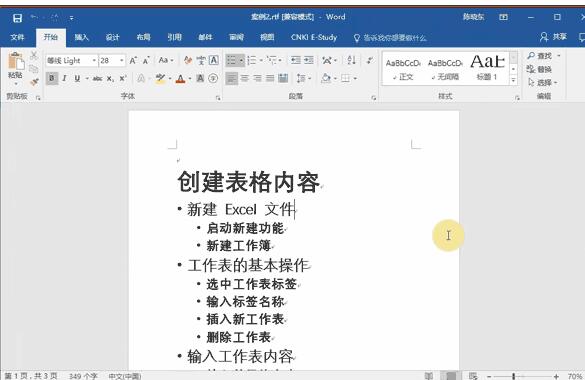This screenshot has height=380, width=585.
Task: Open the font size dropdown showing 28
Action: click(x=121, y=60)
